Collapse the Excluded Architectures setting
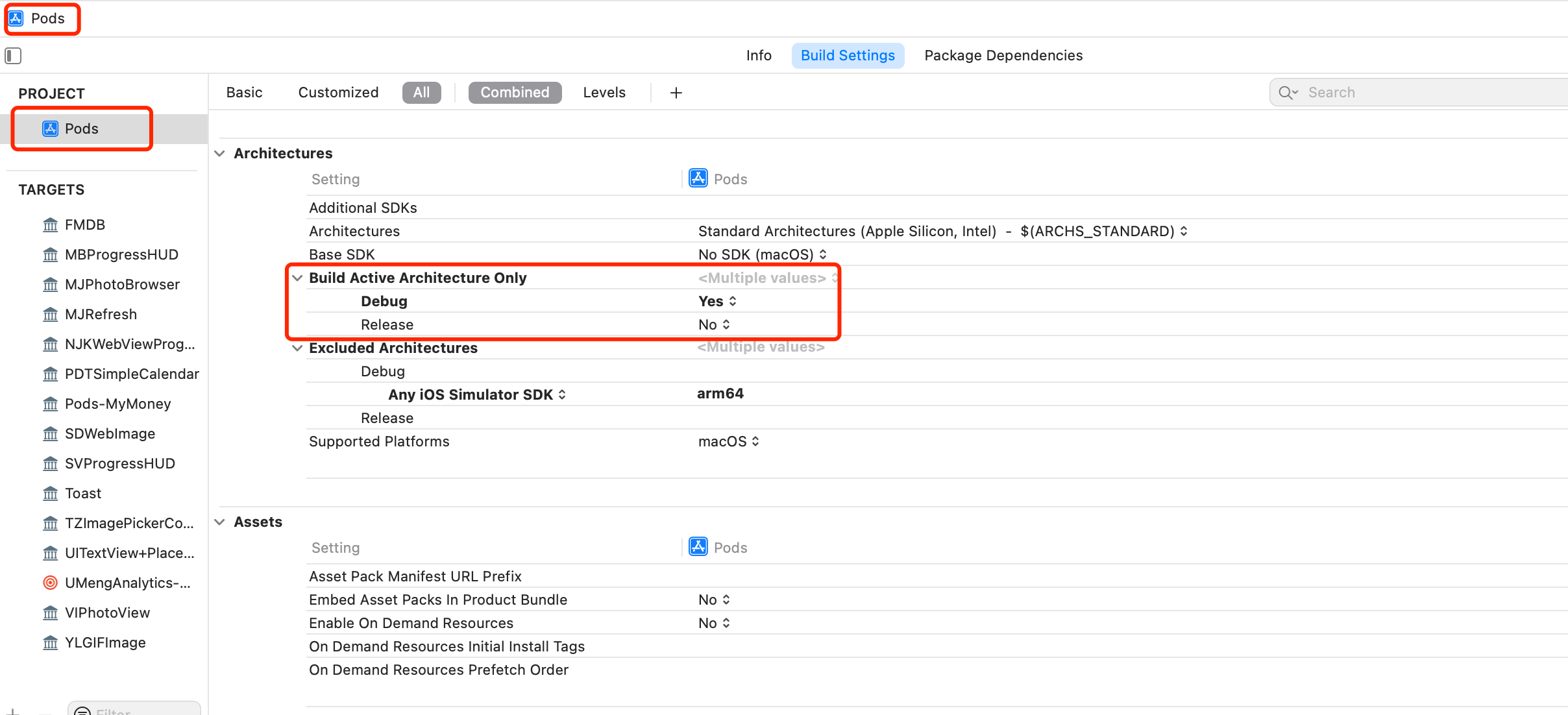Screen dimensions: 1568x715 pyautogui.click(x=297, y=348)
